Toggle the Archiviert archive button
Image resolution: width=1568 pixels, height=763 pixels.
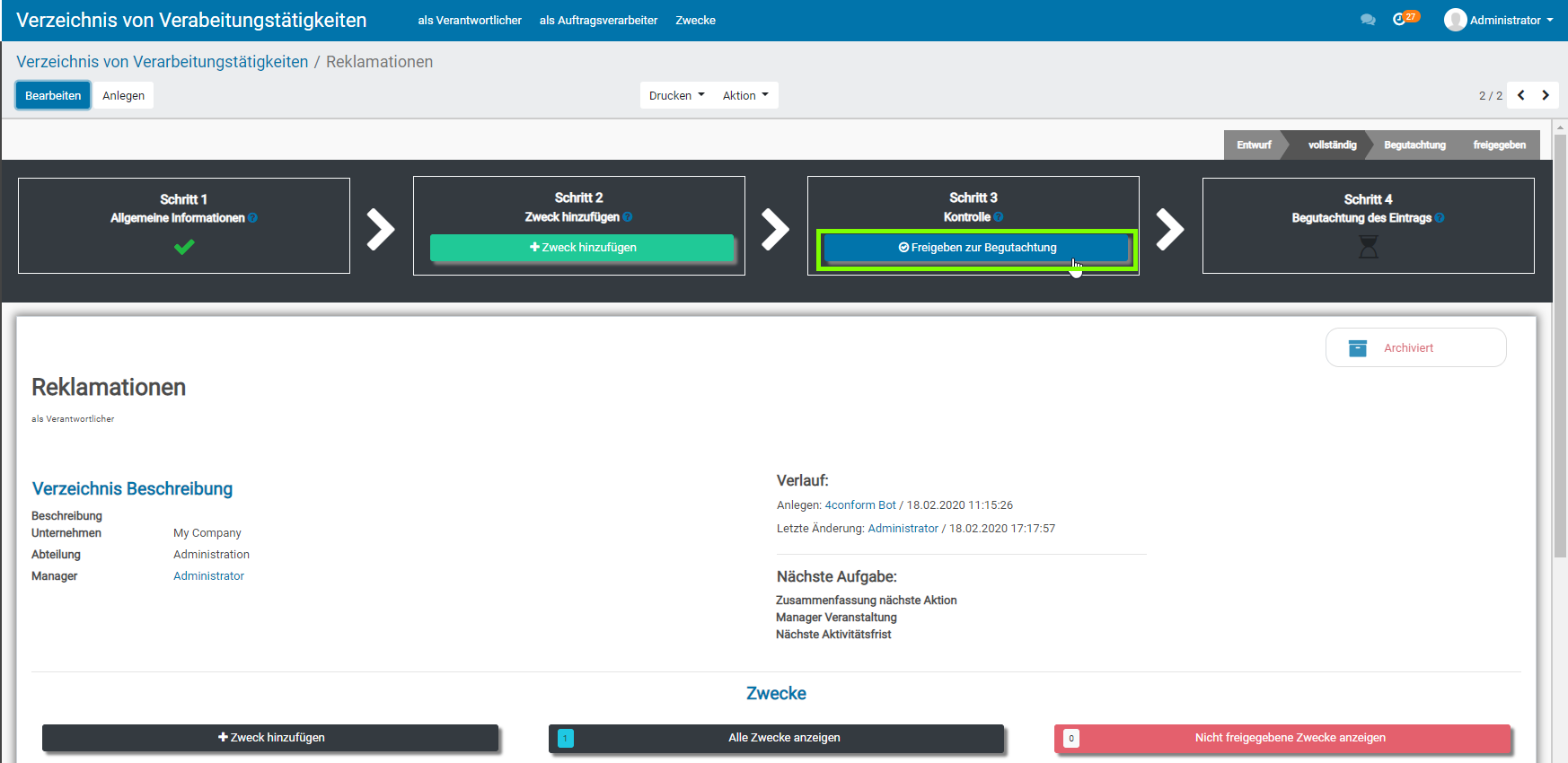click(x=1415, y=347)
